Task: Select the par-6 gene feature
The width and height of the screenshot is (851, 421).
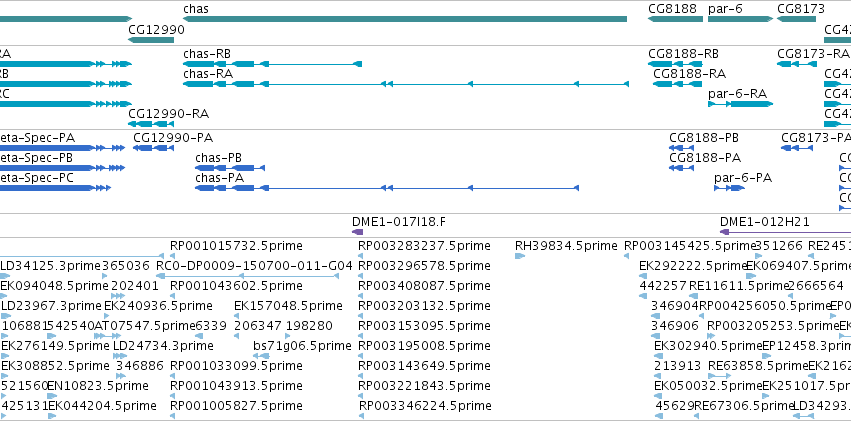Action: point(740,20)
